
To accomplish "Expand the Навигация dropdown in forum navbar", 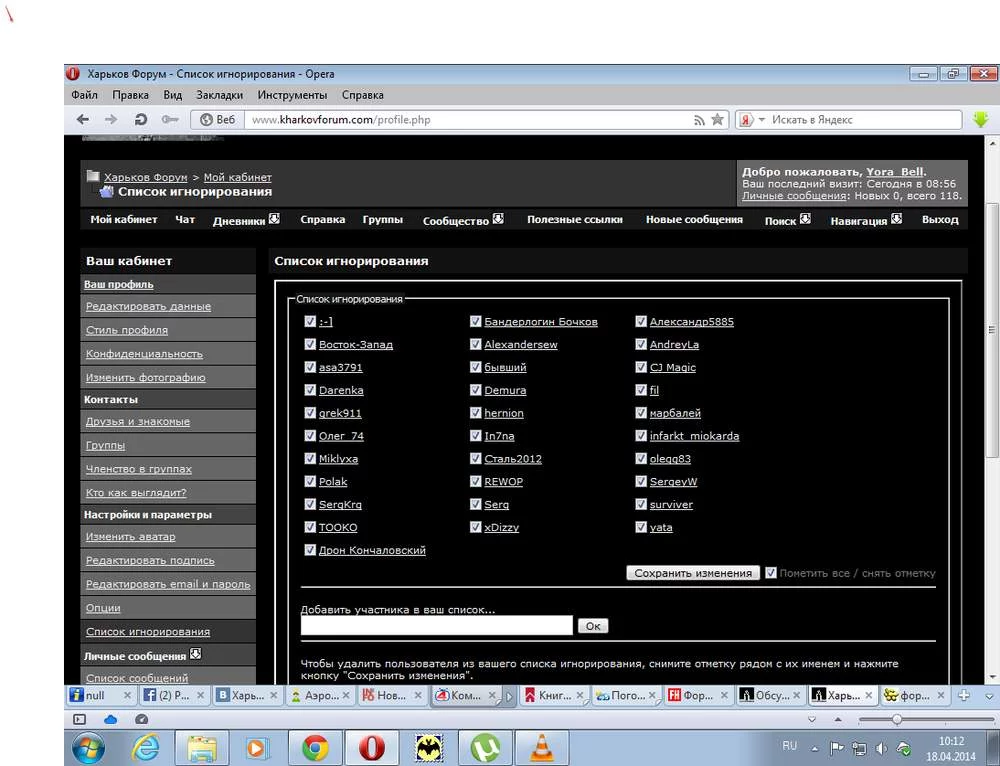I will (896, 219).
